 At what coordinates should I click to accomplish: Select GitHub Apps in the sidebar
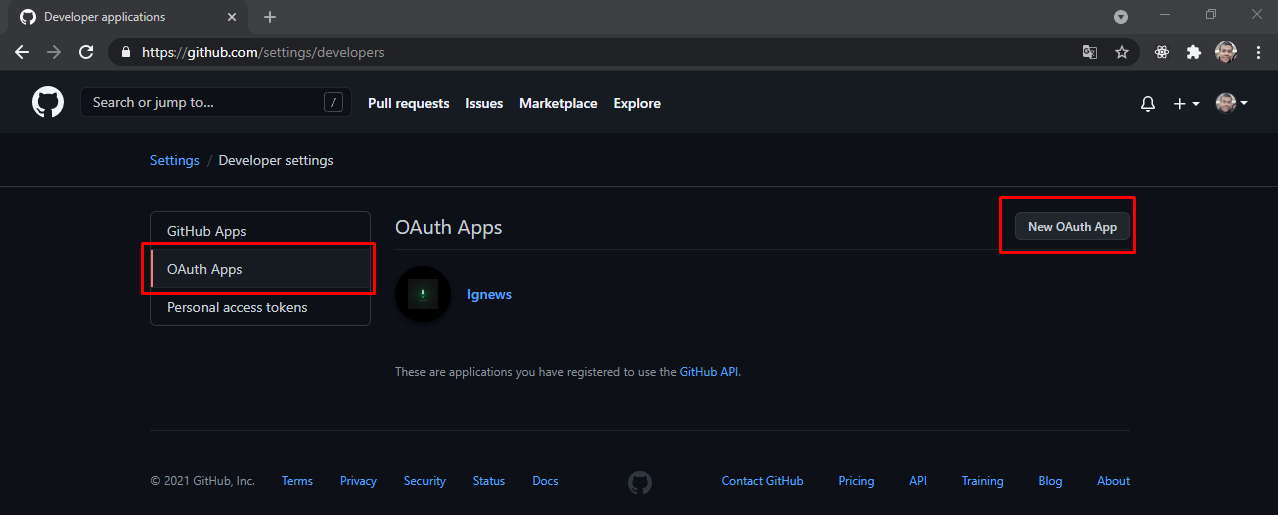tap(260, 231)
